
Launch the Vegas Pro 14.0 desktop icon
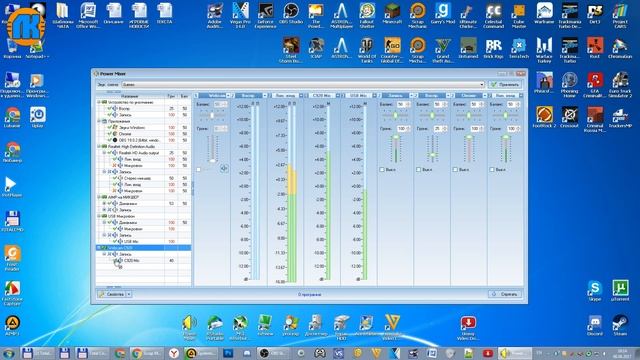click(240, 16)
